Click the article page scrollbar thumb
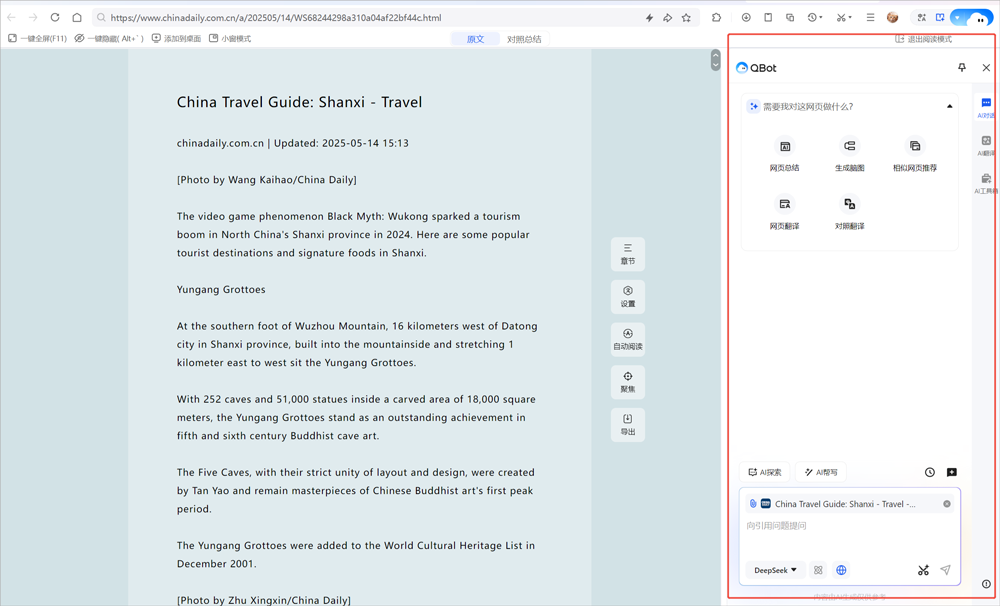Viewport: 1000px width, 606px height. 716,61
